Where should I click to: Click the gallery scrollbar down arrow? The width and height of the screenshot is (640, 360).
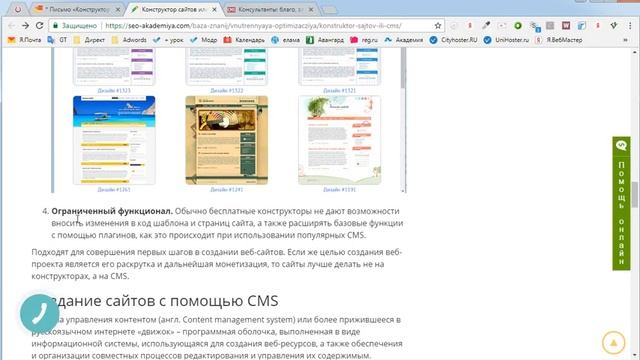[403, 191]
